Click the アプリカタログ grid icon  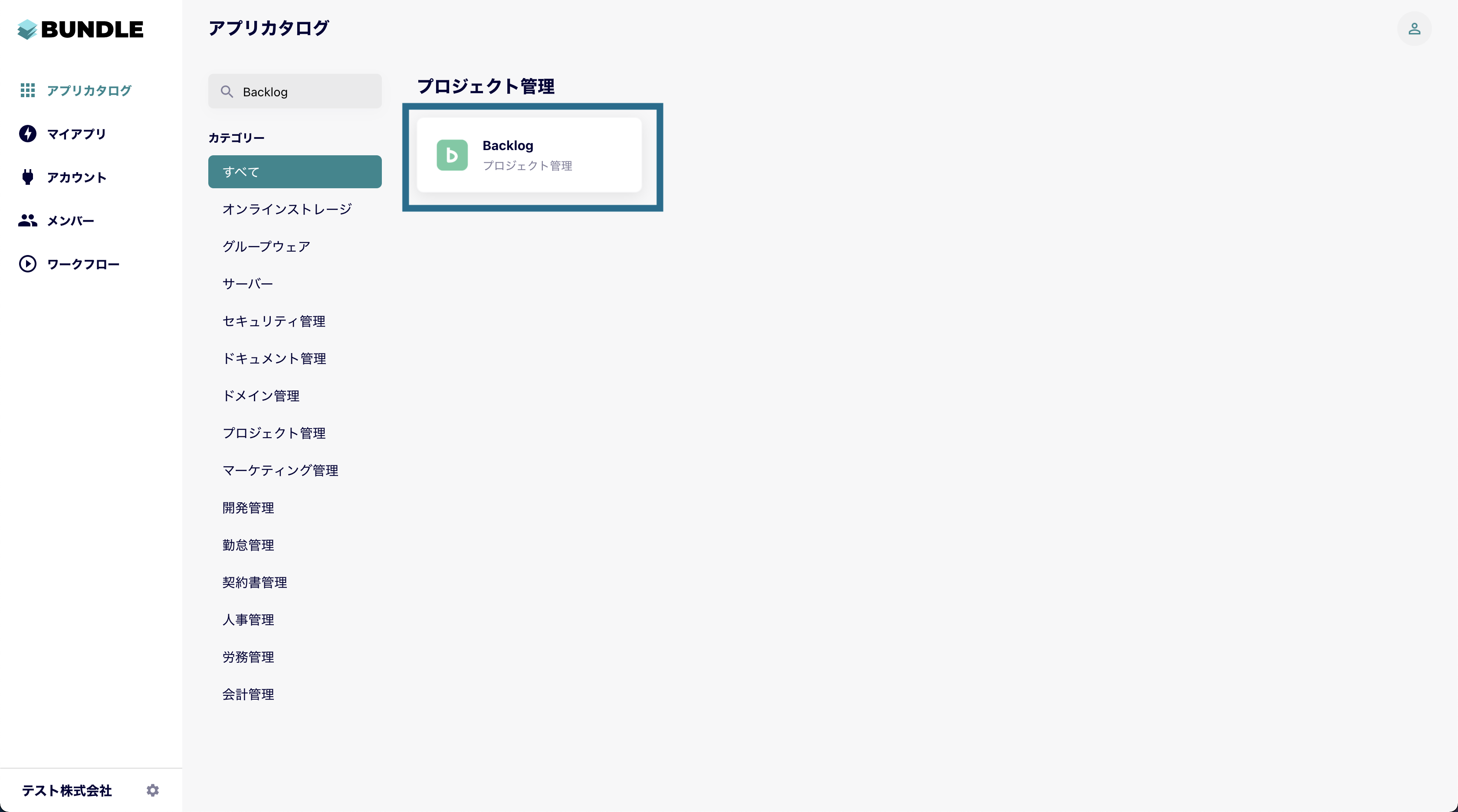27,91
